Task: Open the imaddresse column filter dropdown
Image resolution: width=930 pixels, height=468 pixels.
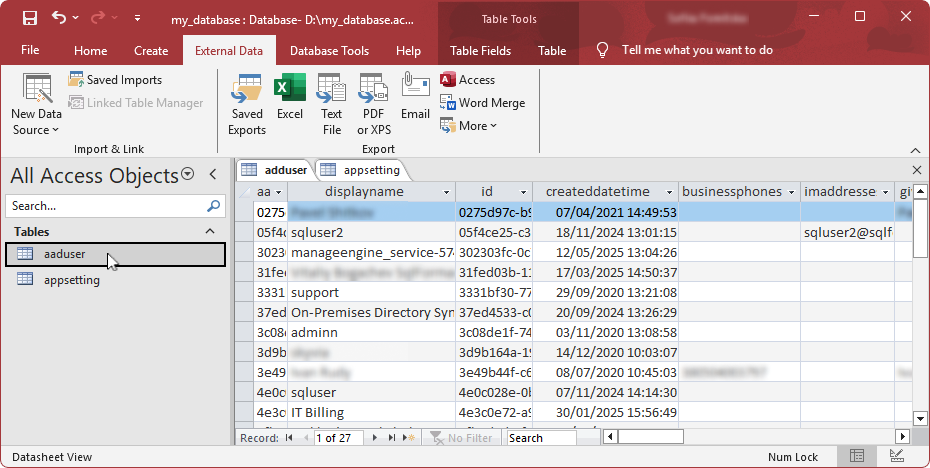Action: [x=886, y=192]
